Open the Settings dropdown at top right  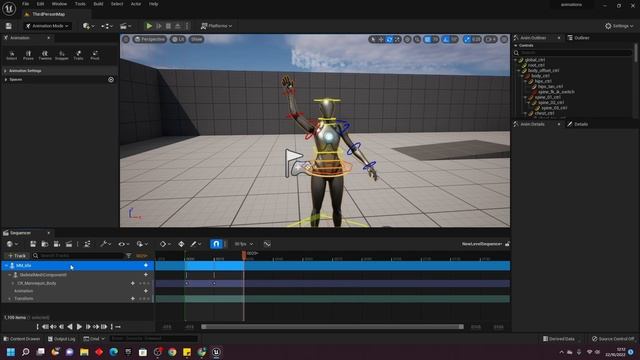[x=620, y=26]
